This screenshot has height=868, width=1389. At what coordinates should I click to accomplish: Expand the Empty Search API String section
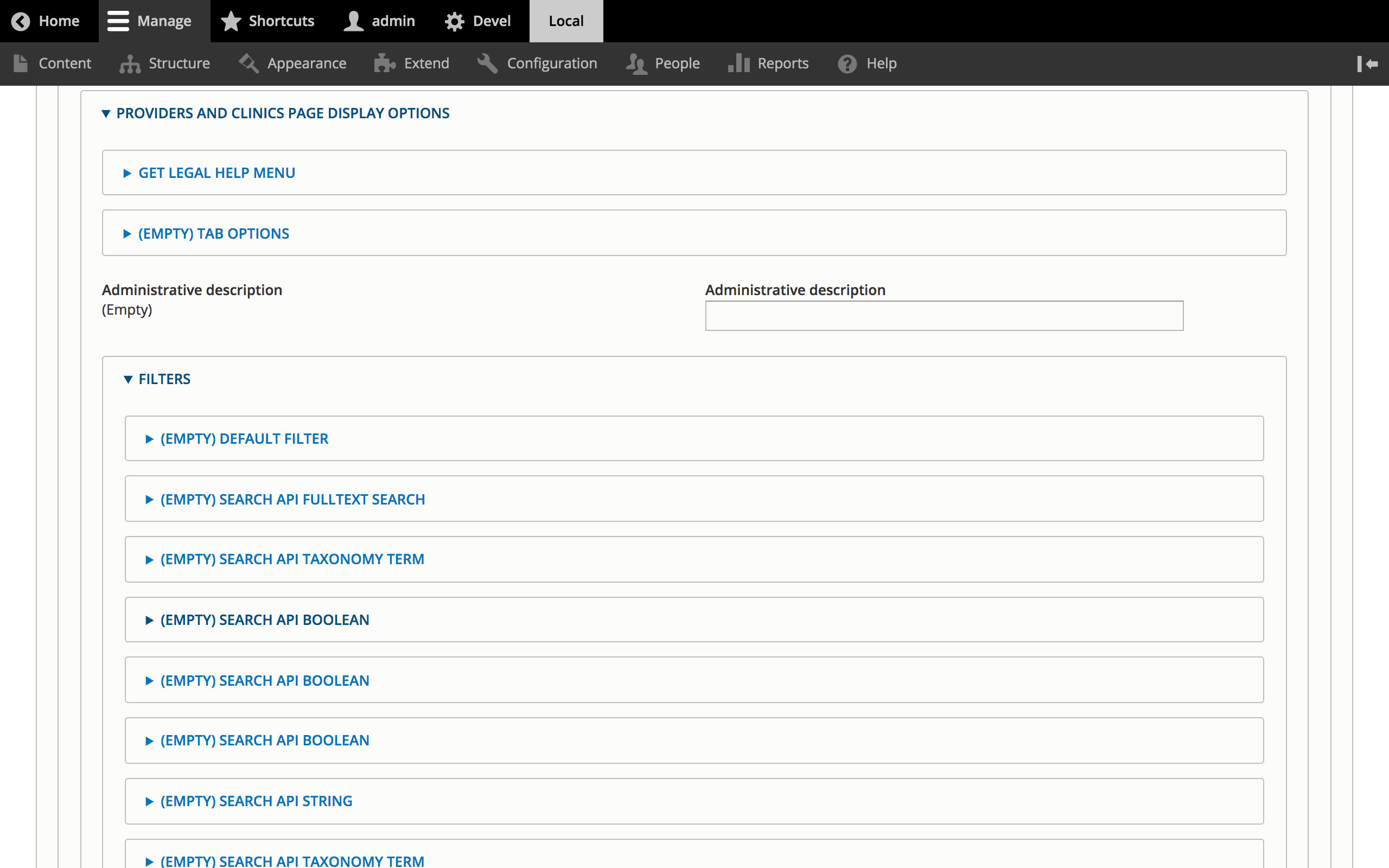[256, 801]
